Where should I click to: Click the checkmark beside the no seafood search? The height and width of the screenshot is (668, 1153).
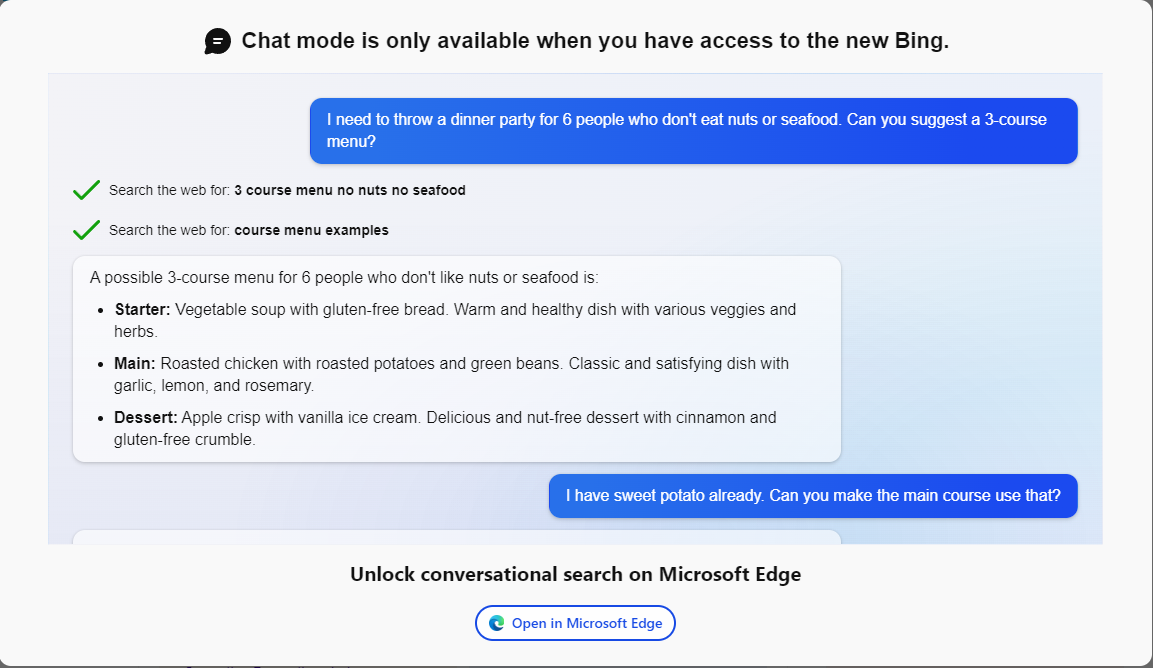coord(86,188)
